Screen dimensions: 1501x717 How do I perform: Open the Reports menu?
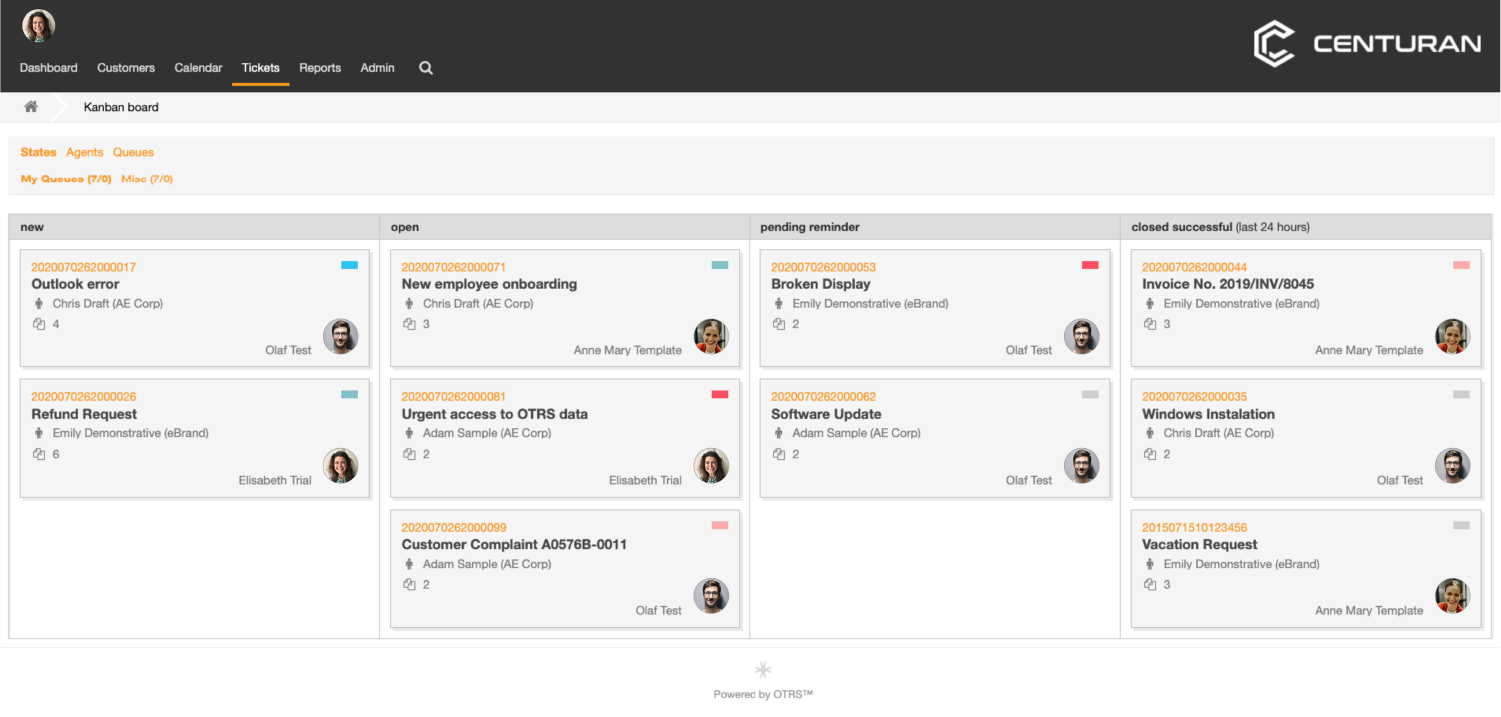click(x=320, y=68)
